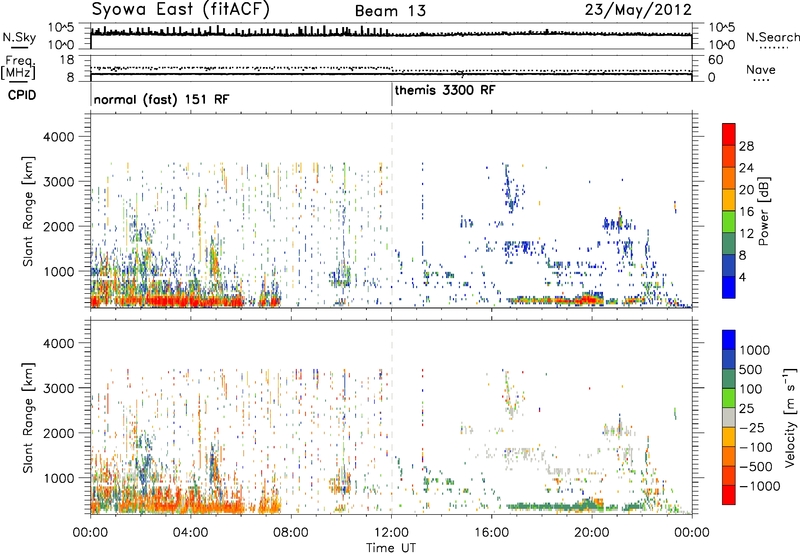
Task: Click the red top segment of Power color bar
Action: coord(729,134)
